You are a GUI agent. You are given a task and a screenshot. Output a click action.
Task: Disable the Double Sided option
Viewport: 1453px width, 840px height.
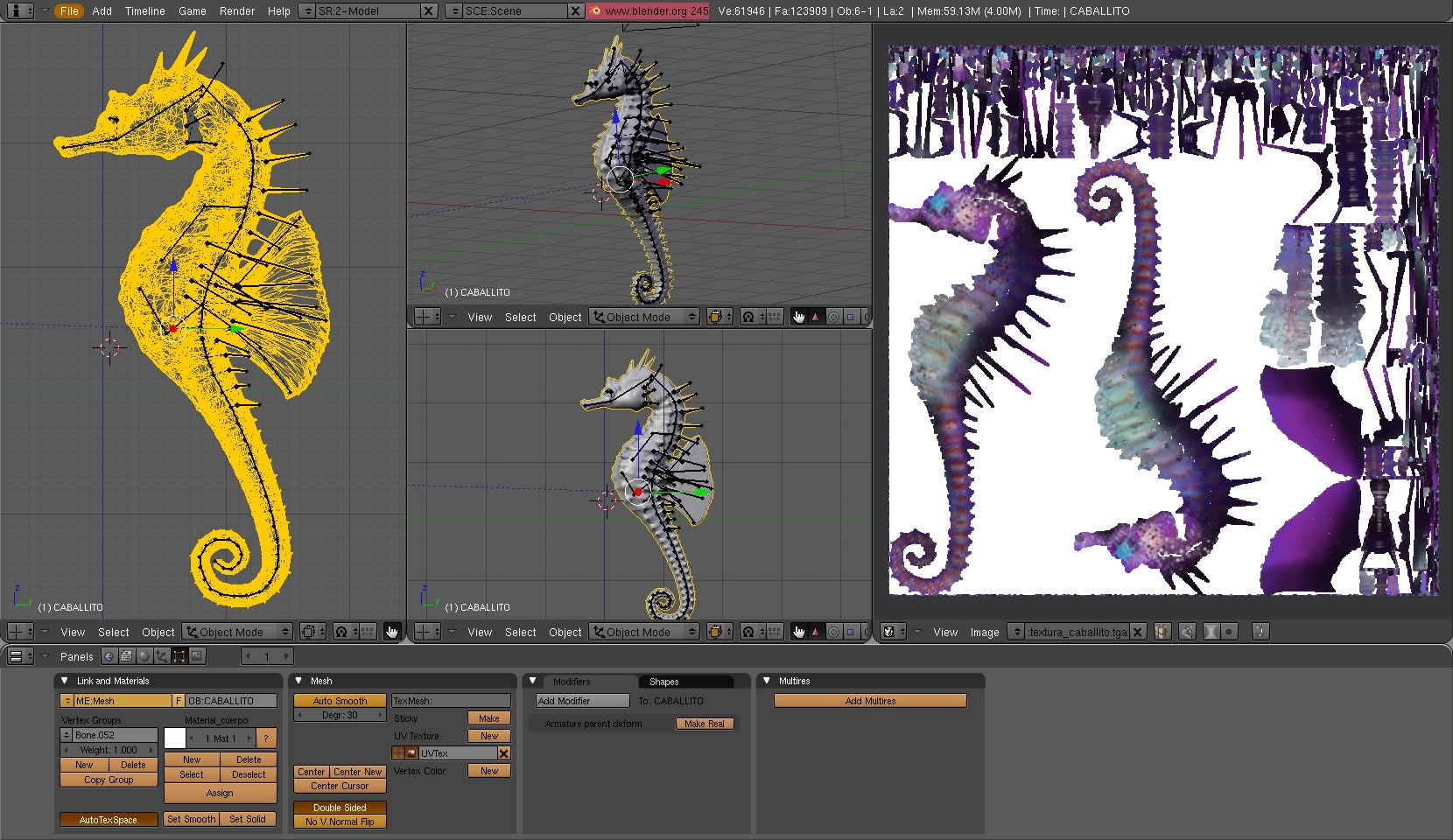(340, 808)
